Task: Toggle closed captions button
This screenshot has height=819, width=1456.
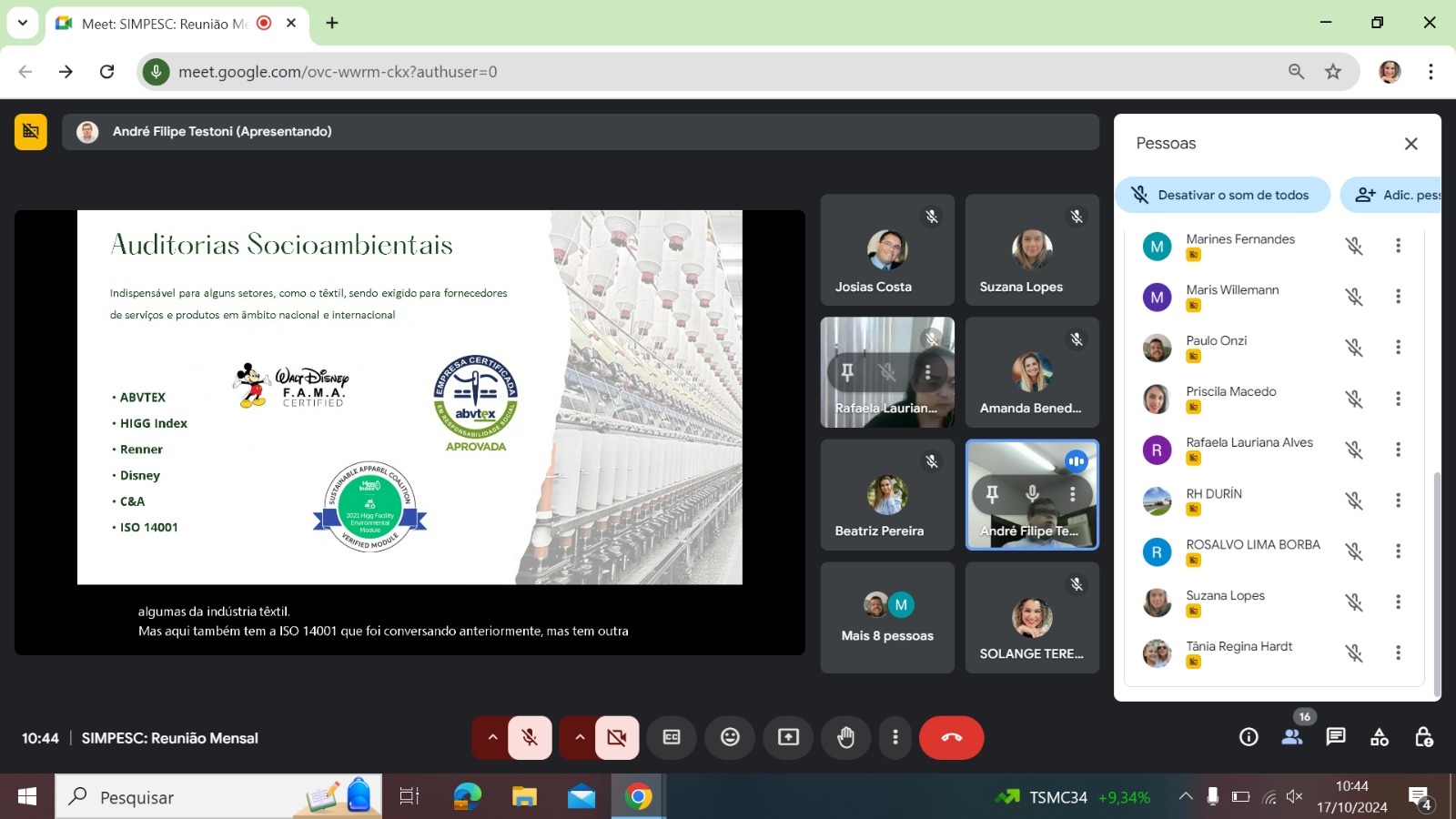Action: coord(672,737)
